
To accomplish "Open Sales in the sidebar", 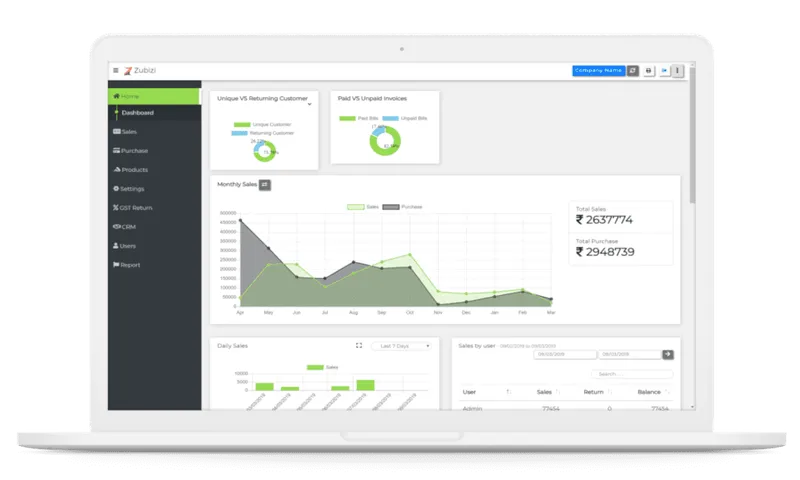I will click(x=125, y=132).
